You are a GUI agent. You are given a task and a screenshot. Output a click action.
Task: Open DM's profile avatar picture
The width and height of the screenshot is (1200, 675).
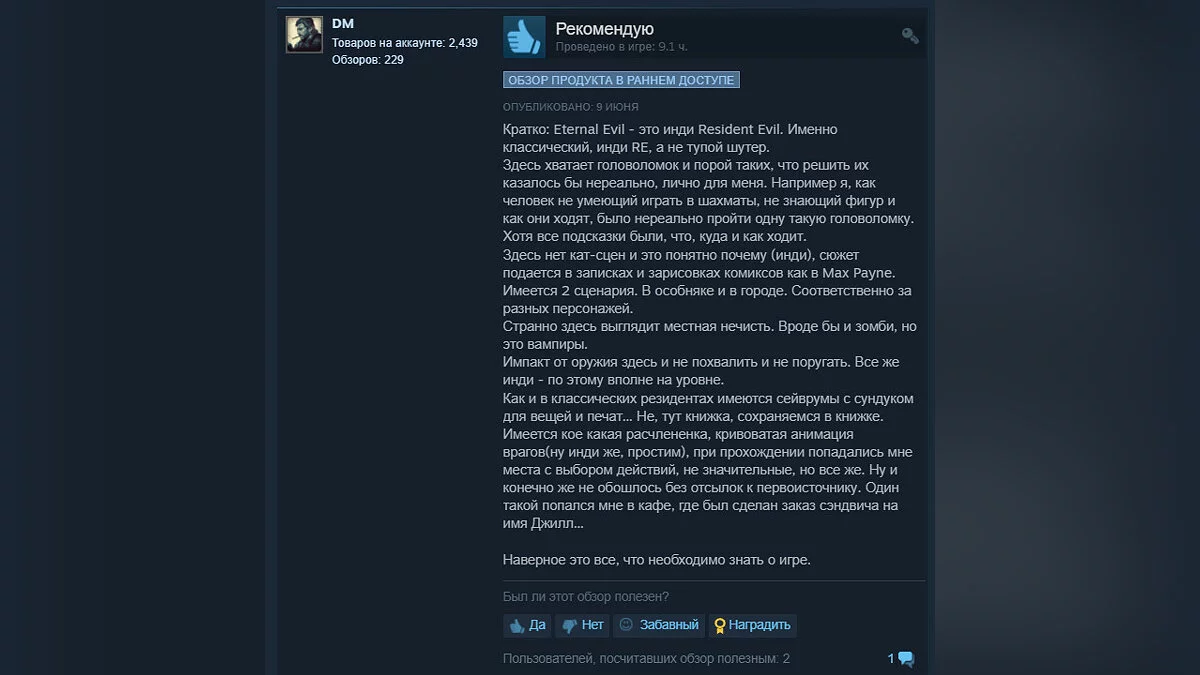[304, 34]
